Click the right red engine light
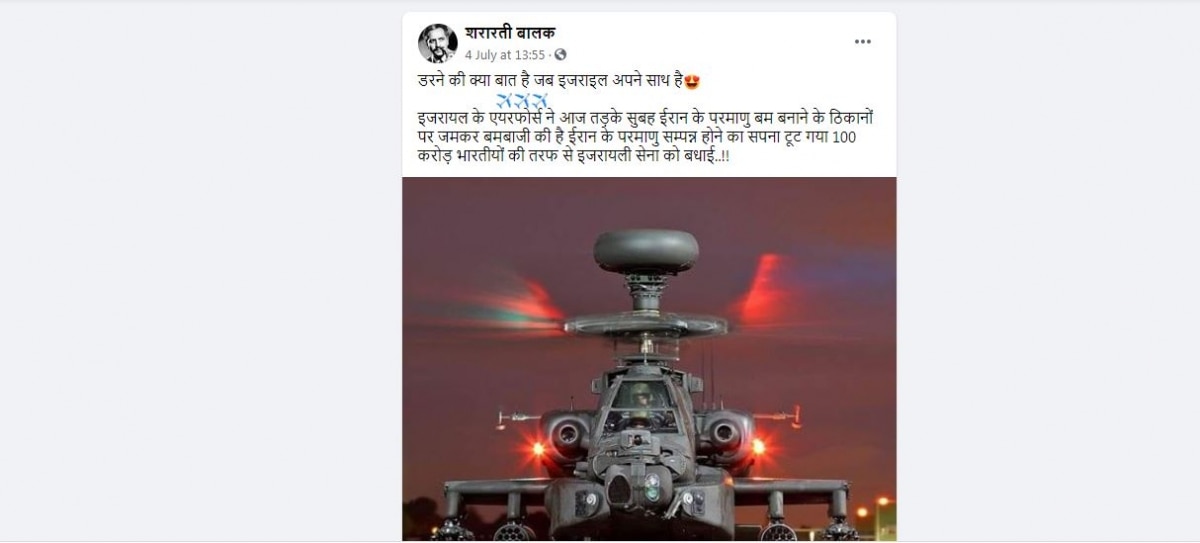This screenshot has height=543, width=1200. (757, 446)
